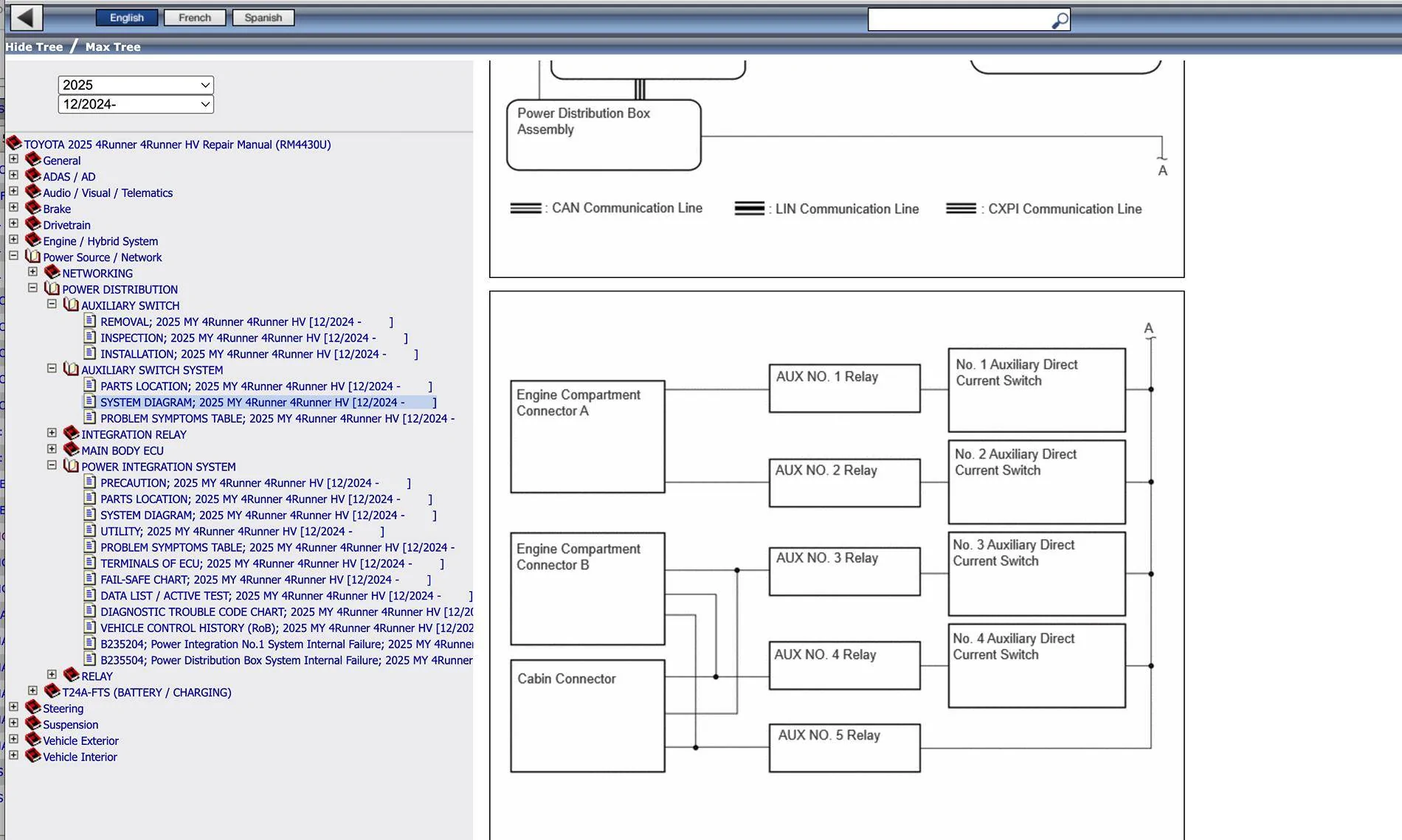
Task: Collapse the AUXILIARY SWITCH node
Action: pyautogui.click(x=52, y=304)
